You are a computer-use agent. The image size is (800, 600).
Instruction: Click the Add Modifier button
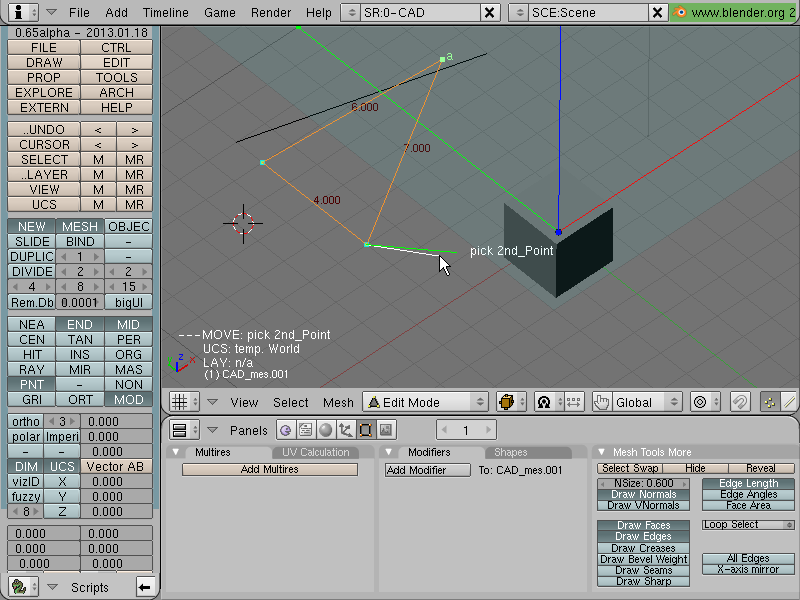pyautogui.click(x=428, y=470)
